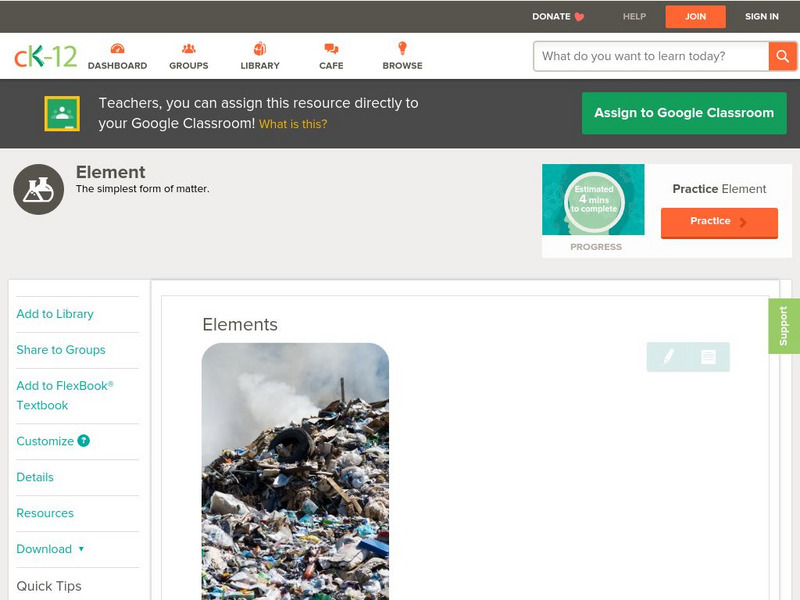The height and width of the screenshot is (600, 800).
Task: Click the 'Practice Element' label
Action: coord(719,189)
